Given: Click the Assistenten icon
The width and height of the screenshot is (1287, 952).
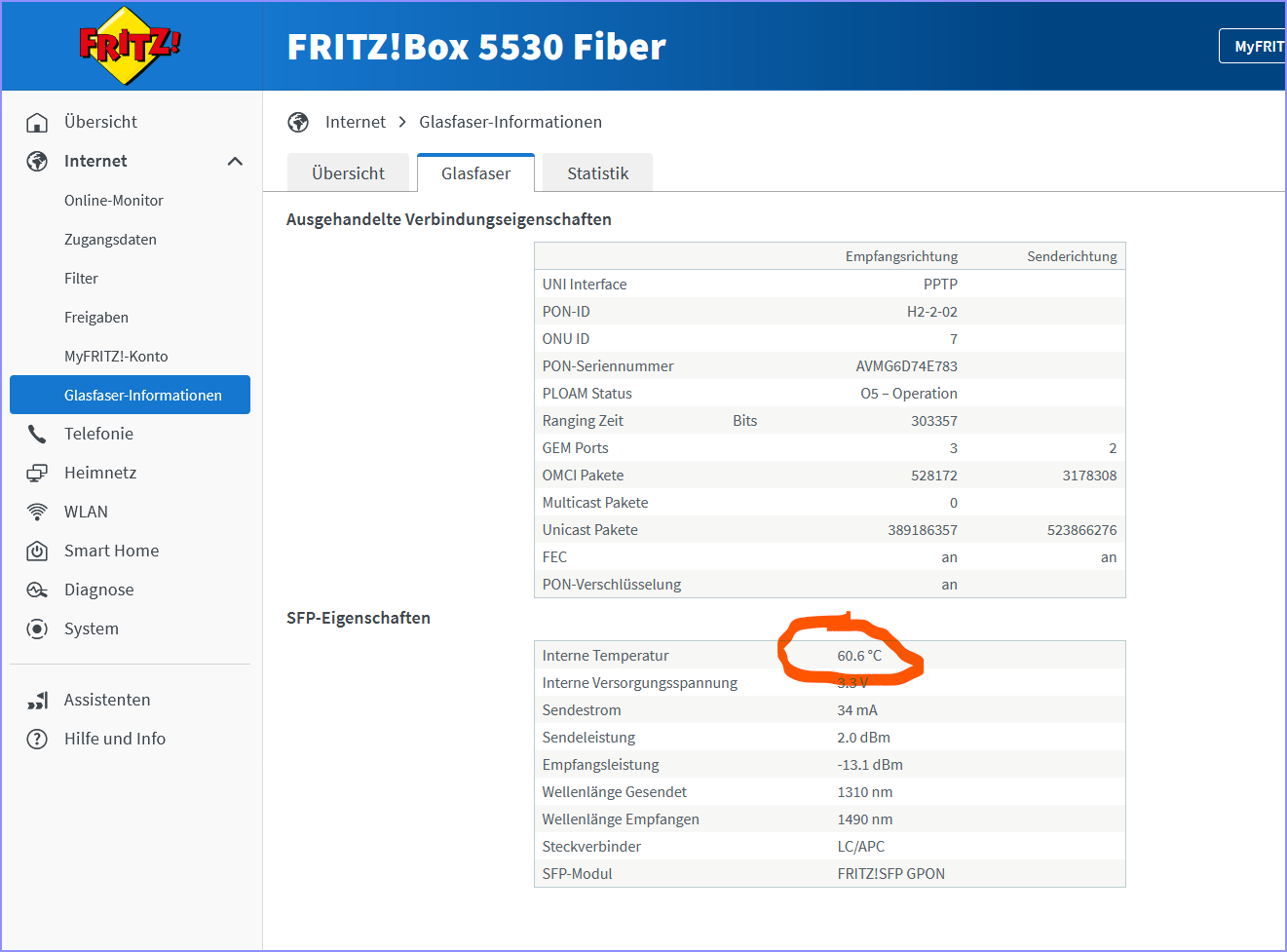Looking at the screenshot, I should click(x=37, y=700).
